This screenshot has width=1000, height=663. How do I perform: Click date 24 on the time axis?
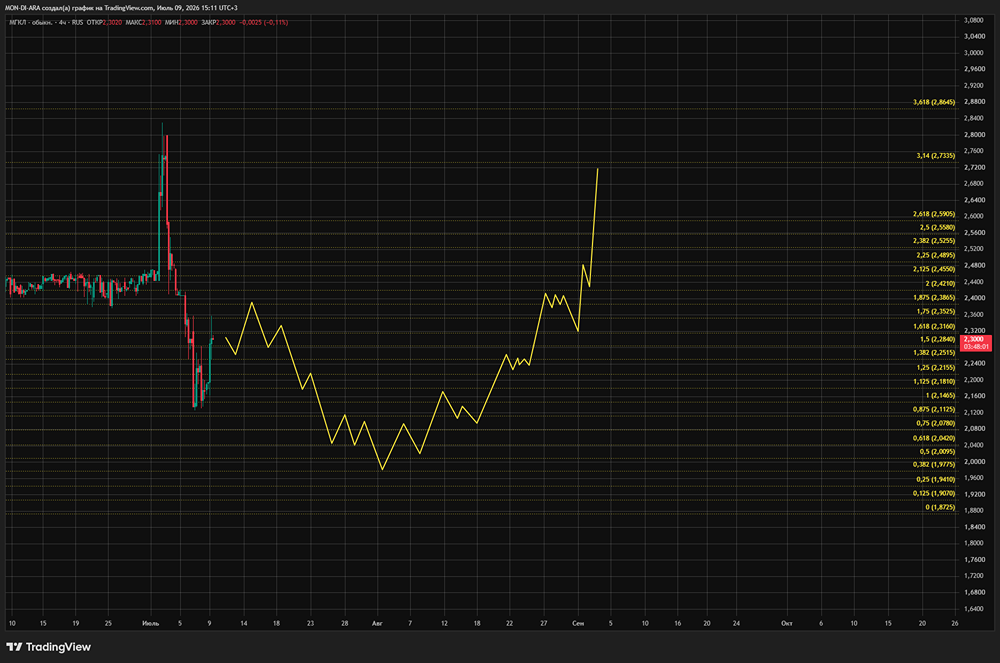click(736, 623)
